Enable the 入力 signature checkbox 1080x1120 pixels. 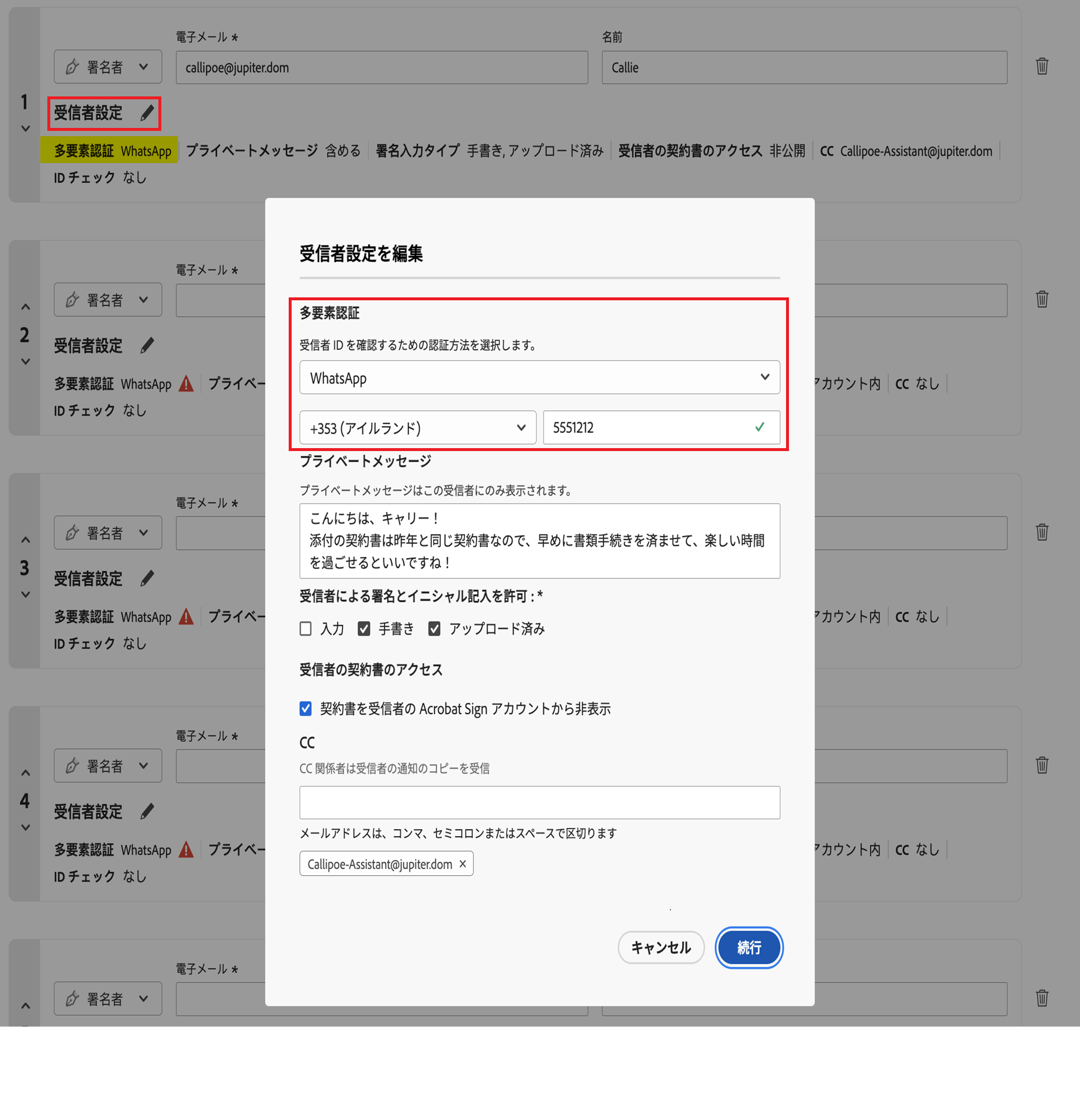tap(306, 629)
